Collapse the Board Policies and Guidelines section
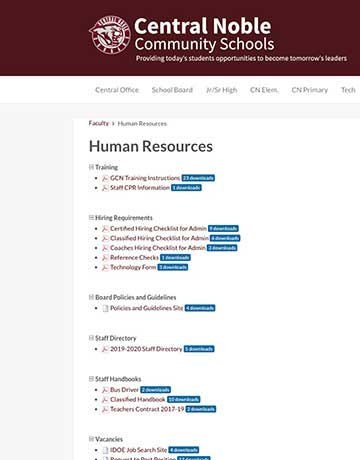 click(x=91, y=297)
